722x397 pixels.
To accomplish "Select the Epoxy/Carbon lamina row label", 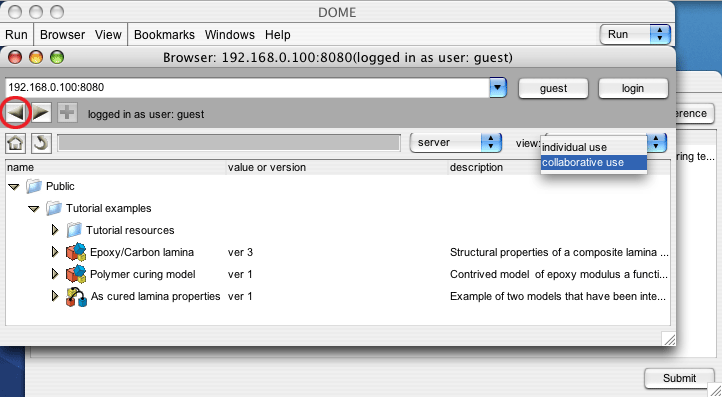I will click(142, 252).
